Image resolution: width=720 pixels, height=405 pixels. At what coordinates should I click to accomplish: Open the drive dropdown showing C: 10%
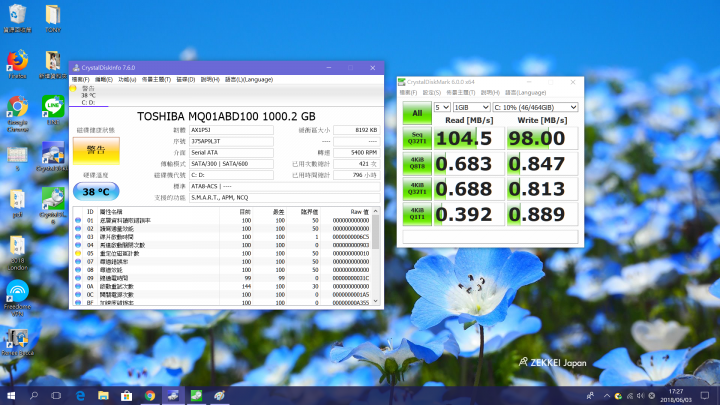pos(535,107)
